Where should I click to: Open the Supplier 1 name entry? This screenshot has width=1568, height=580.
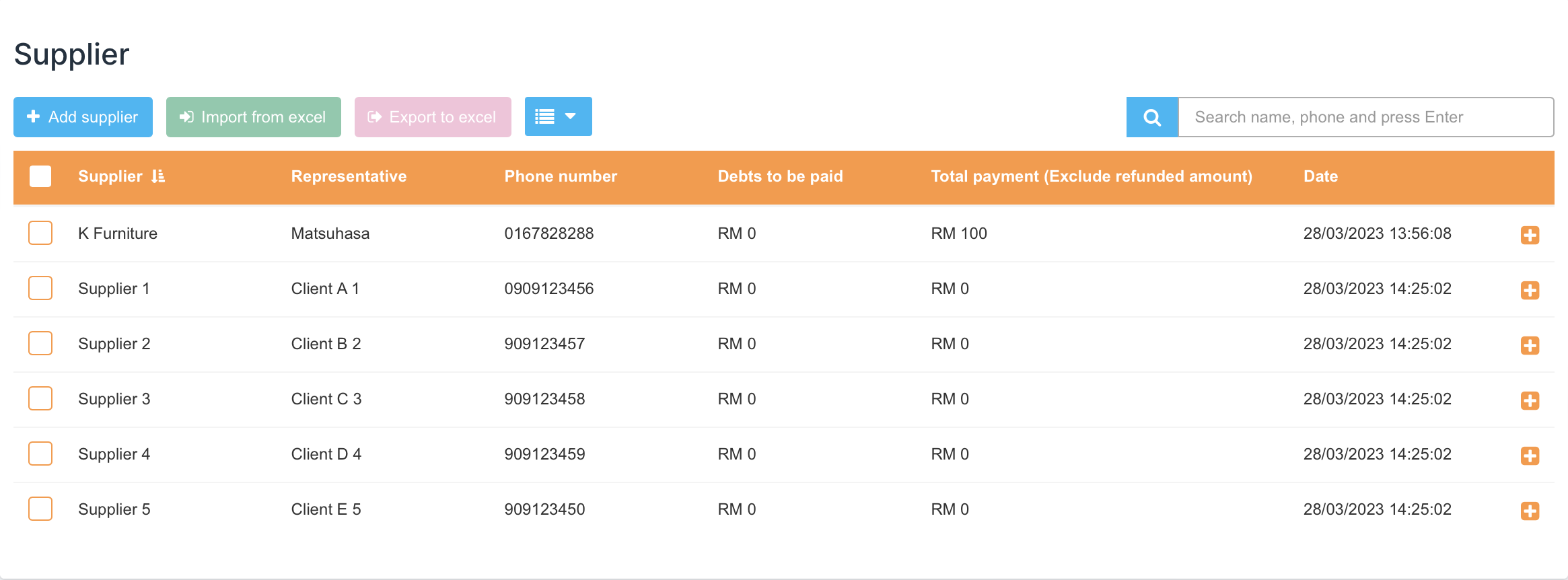(114, 289)
